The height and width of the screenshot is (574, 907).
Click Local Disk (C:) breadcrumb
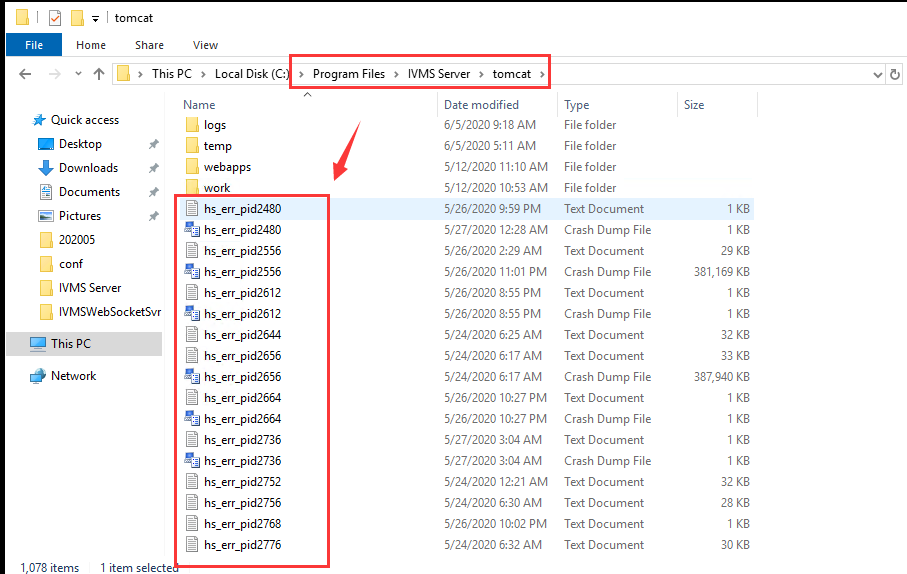point(252,74)
